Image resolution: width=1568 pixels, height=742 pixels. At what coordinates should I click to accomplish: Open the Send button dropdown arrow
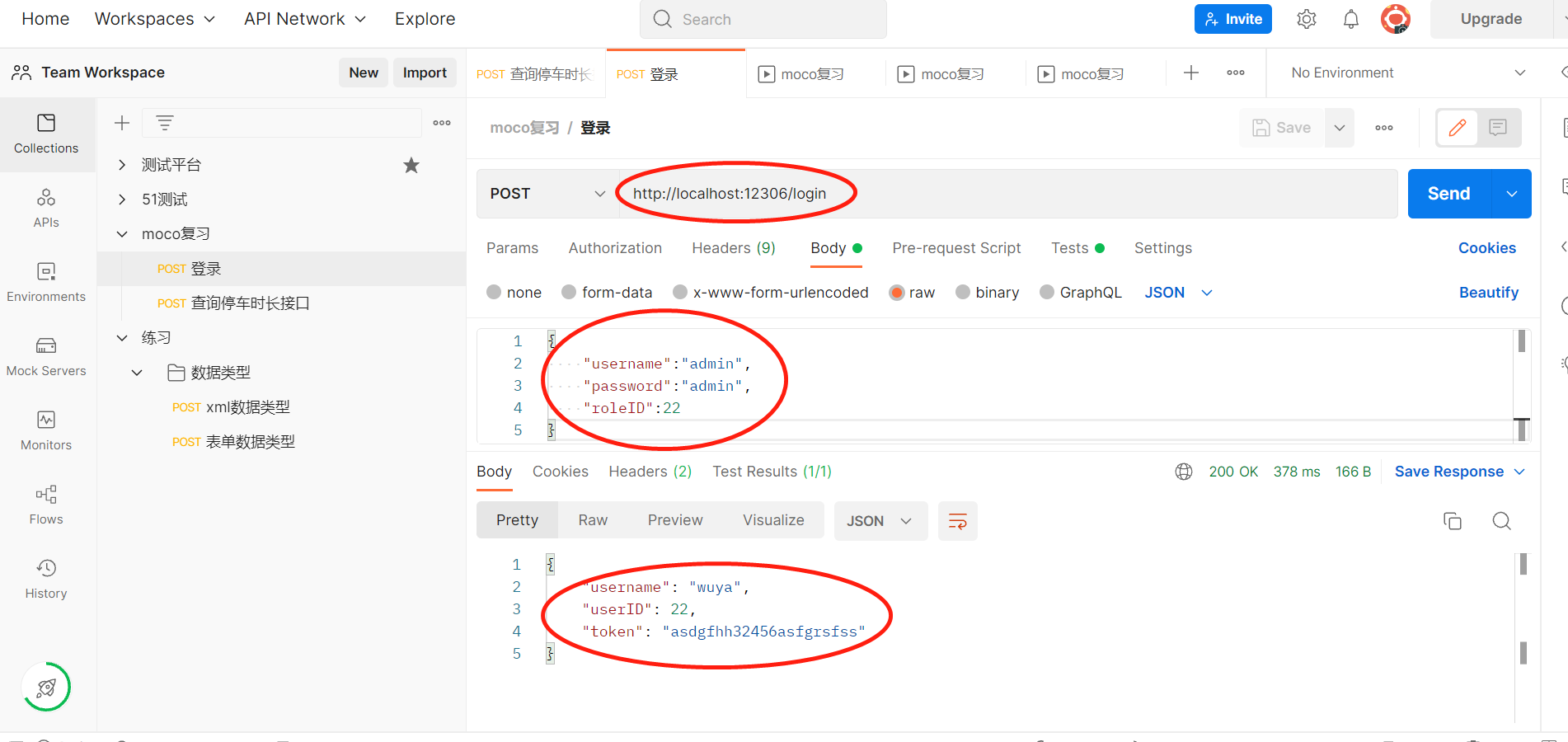(1511, 194)
